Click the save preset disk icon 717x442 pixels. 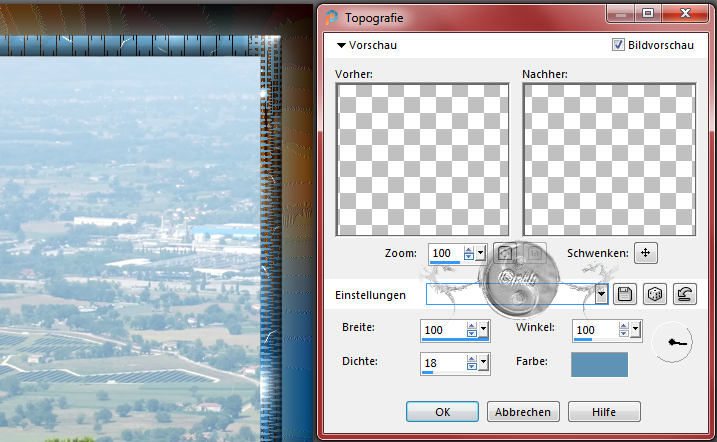(x=627, y=294)
